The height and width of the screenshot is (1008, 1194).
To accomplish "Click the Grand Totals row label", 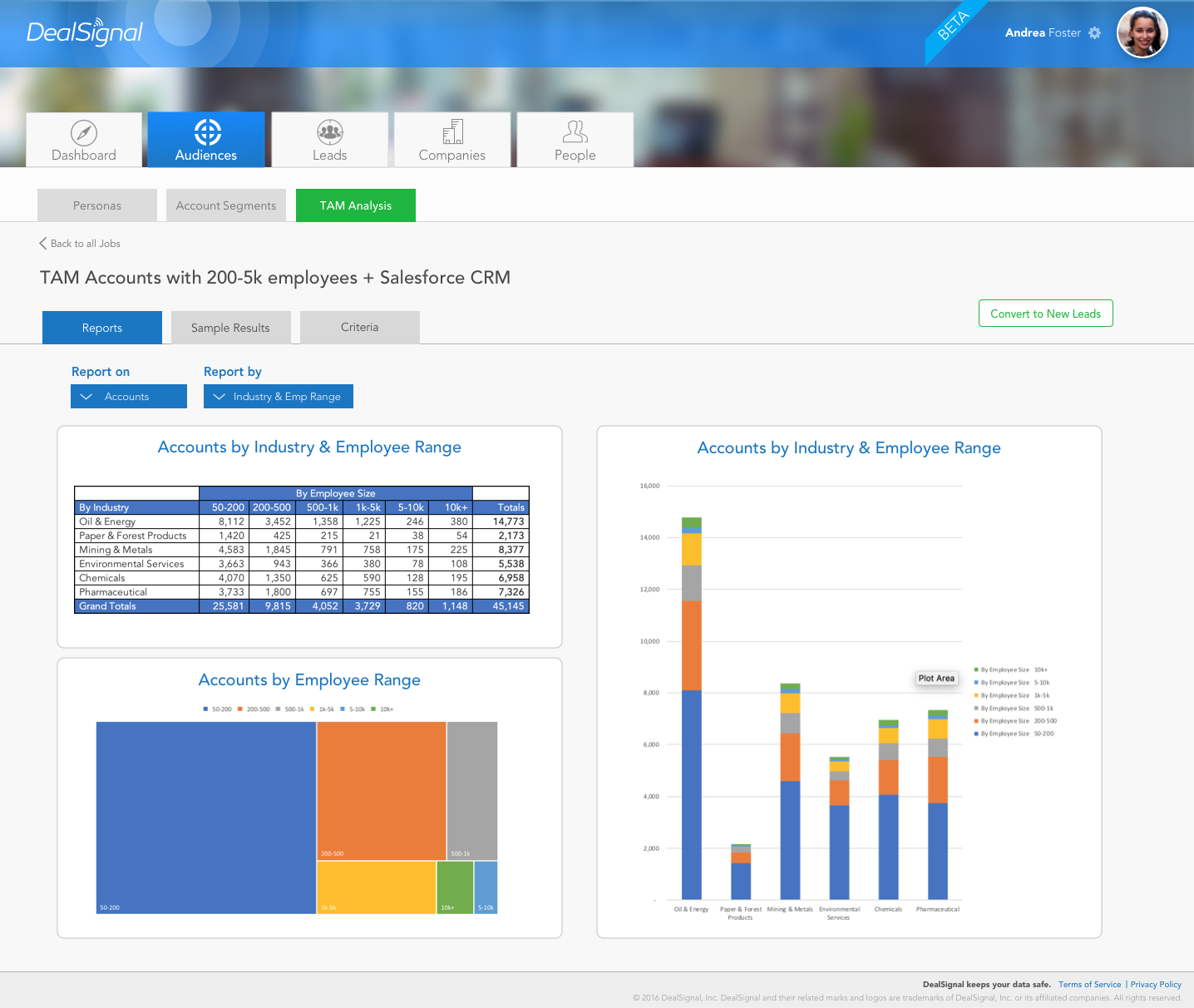I will click(107, 606).
